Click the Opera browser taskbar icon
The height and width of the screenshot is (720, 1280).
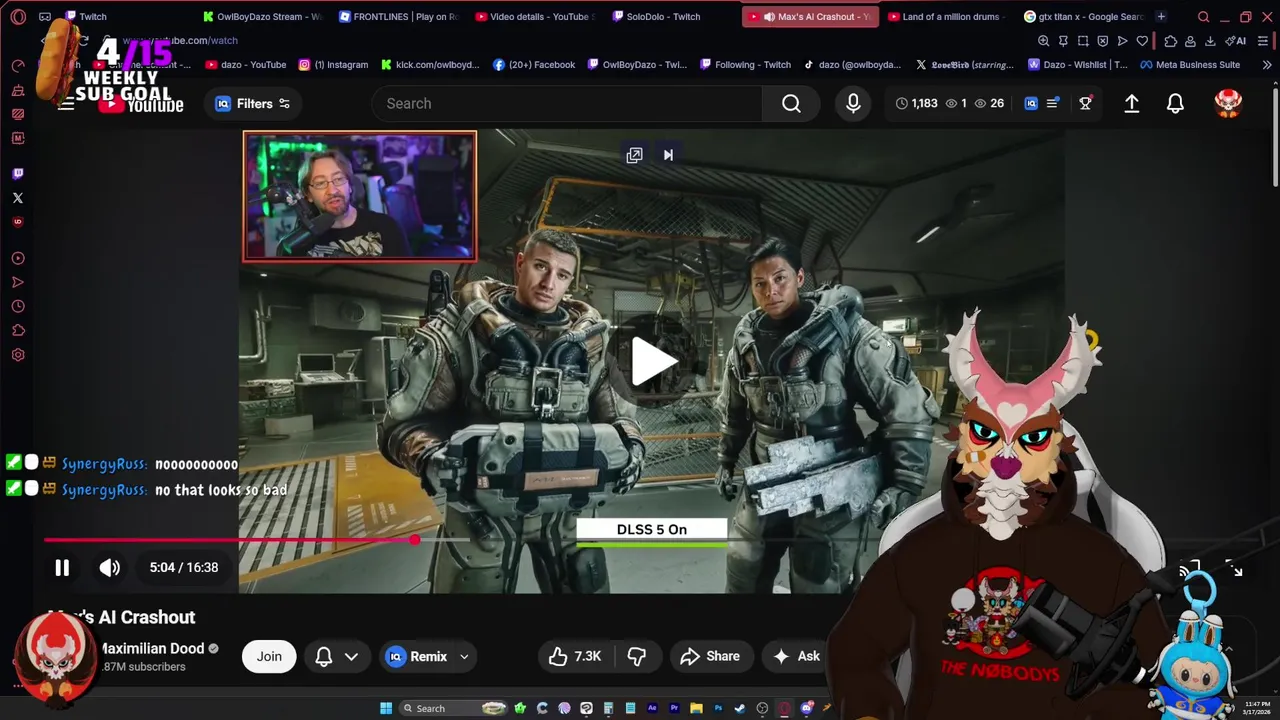coord(784,708)
